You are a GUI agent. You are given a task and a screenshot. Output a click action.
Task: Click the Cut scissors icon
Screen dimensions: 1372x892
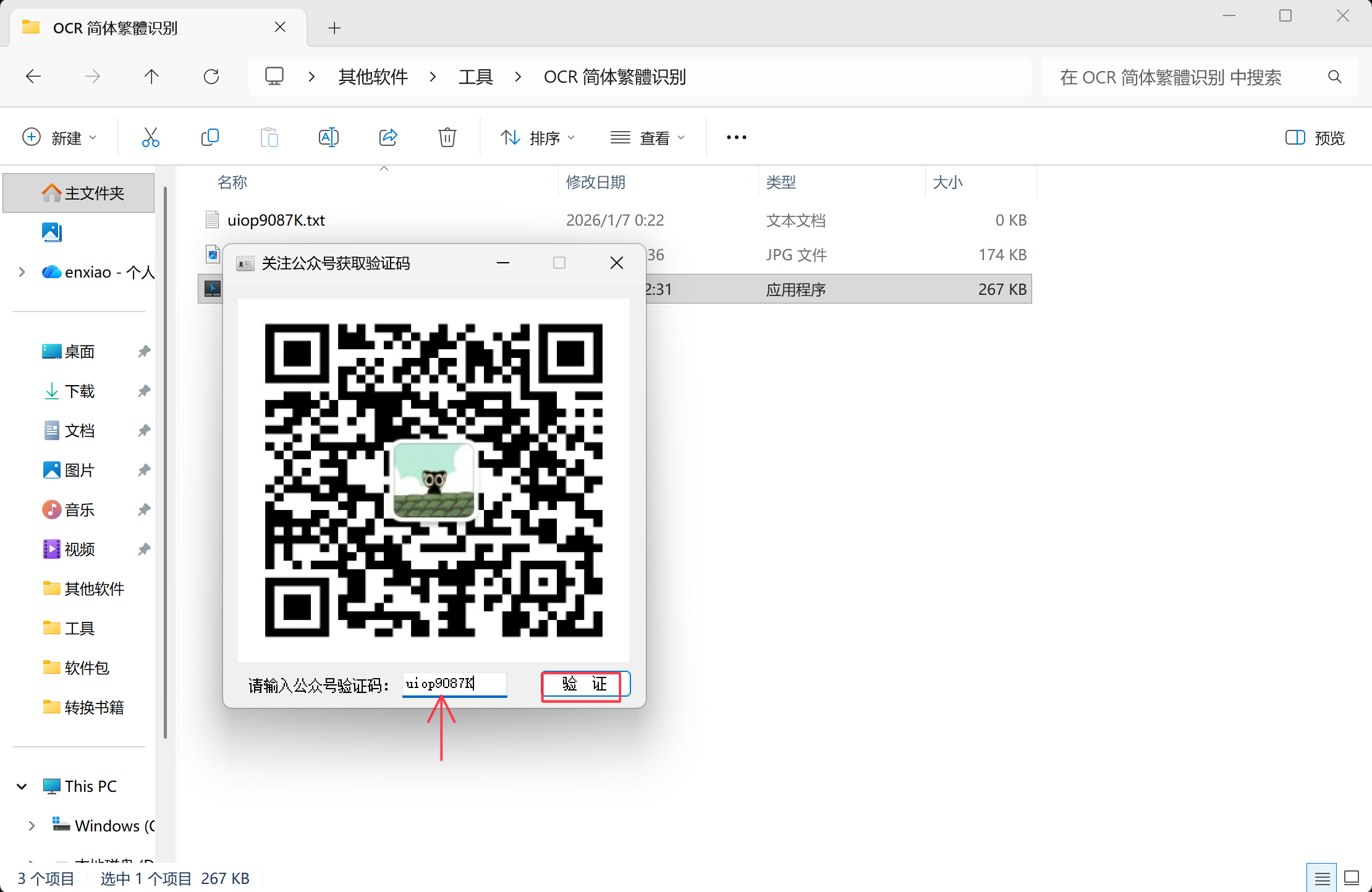point(150,137)
